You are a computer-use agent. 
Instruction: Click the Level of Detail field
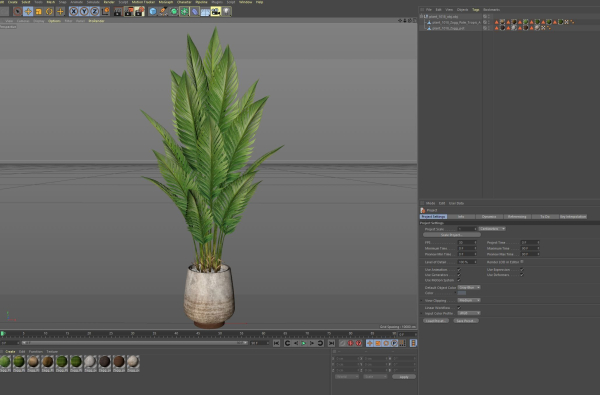click(x=467, y=262)
